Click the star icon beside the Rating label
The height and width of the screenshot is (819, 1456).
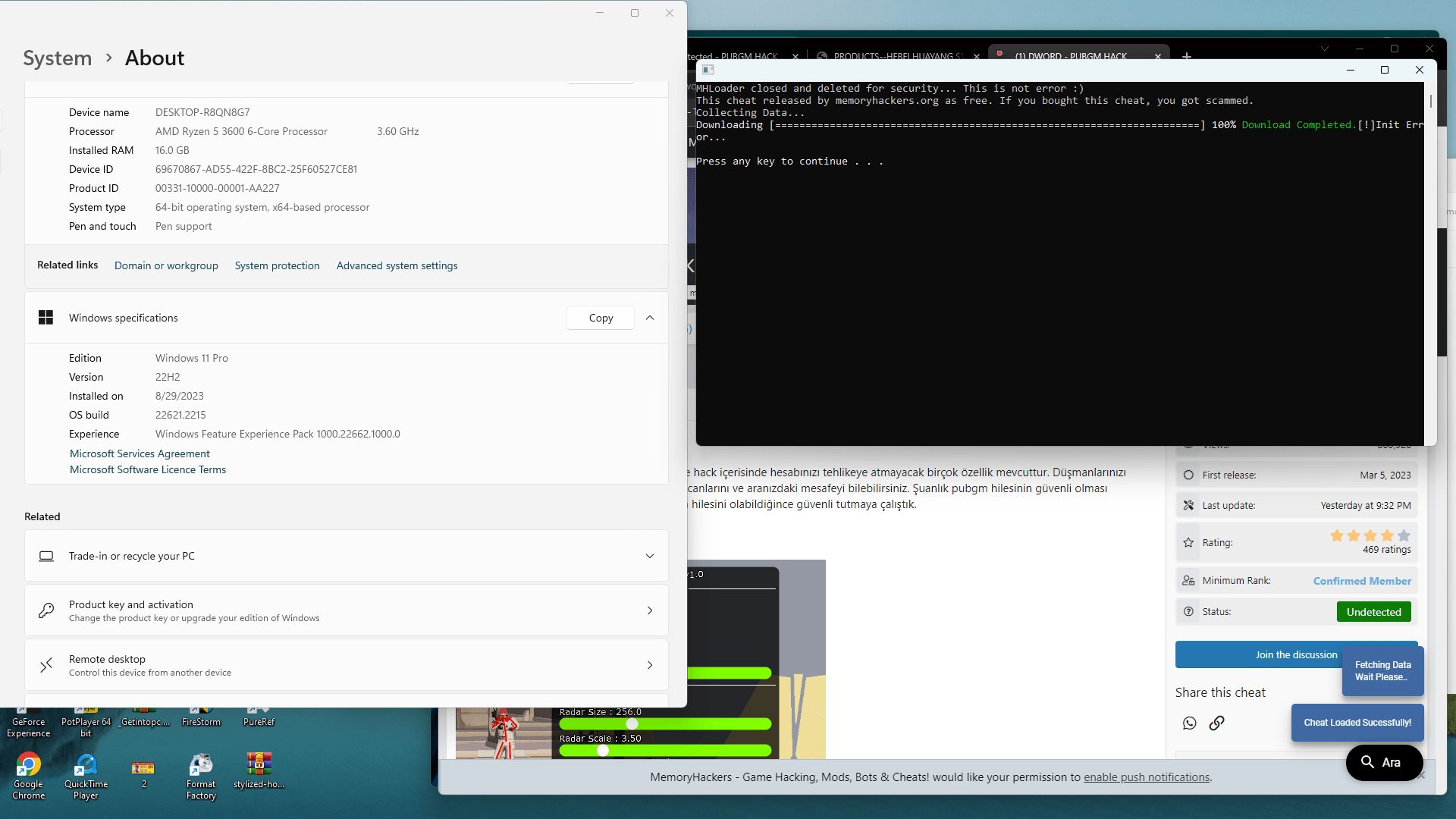pos(1188,542)
